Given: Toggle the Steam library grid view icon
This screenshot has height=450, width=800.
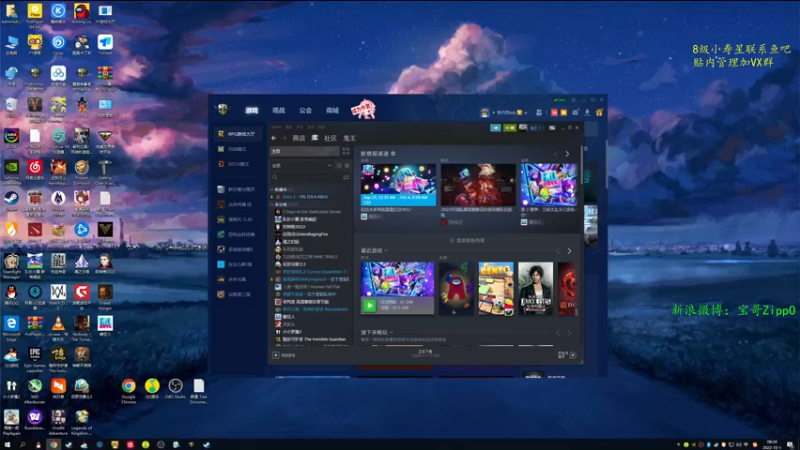Looking at the screenshot, I should [x=346, y=151].
